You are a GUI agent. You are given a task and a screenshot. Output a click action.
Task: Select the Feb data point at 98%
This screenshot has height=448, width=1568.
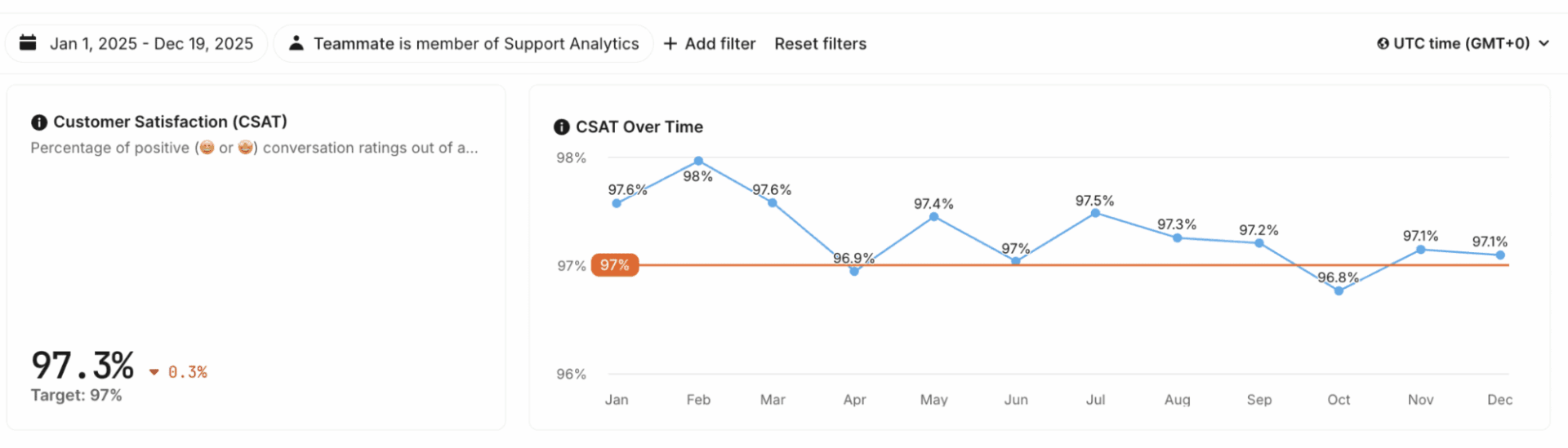pos(698,162)
